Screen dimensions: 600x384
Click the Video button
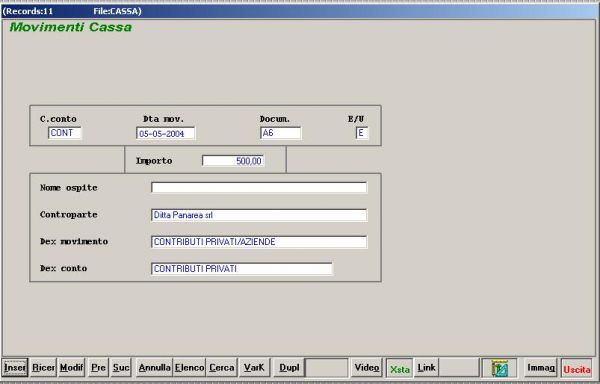367,368
